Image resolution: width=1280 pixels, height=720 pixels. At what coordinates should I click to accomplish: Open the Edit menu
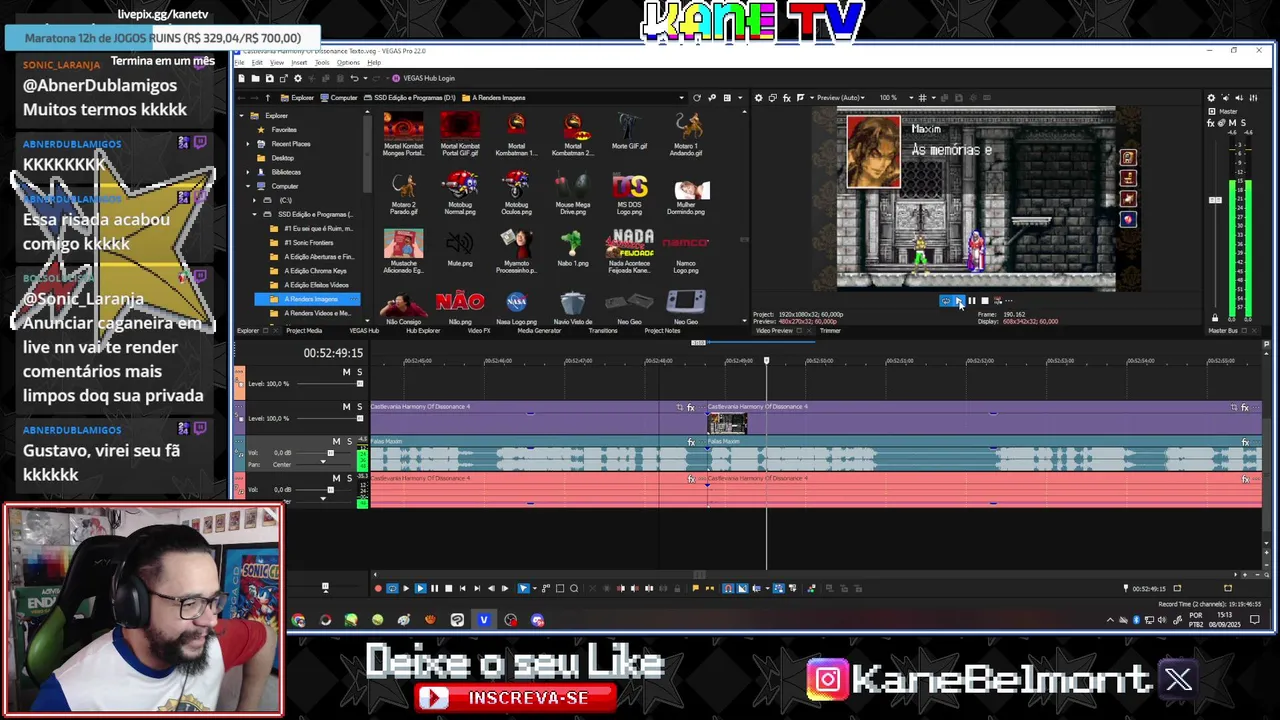[257, 62]
